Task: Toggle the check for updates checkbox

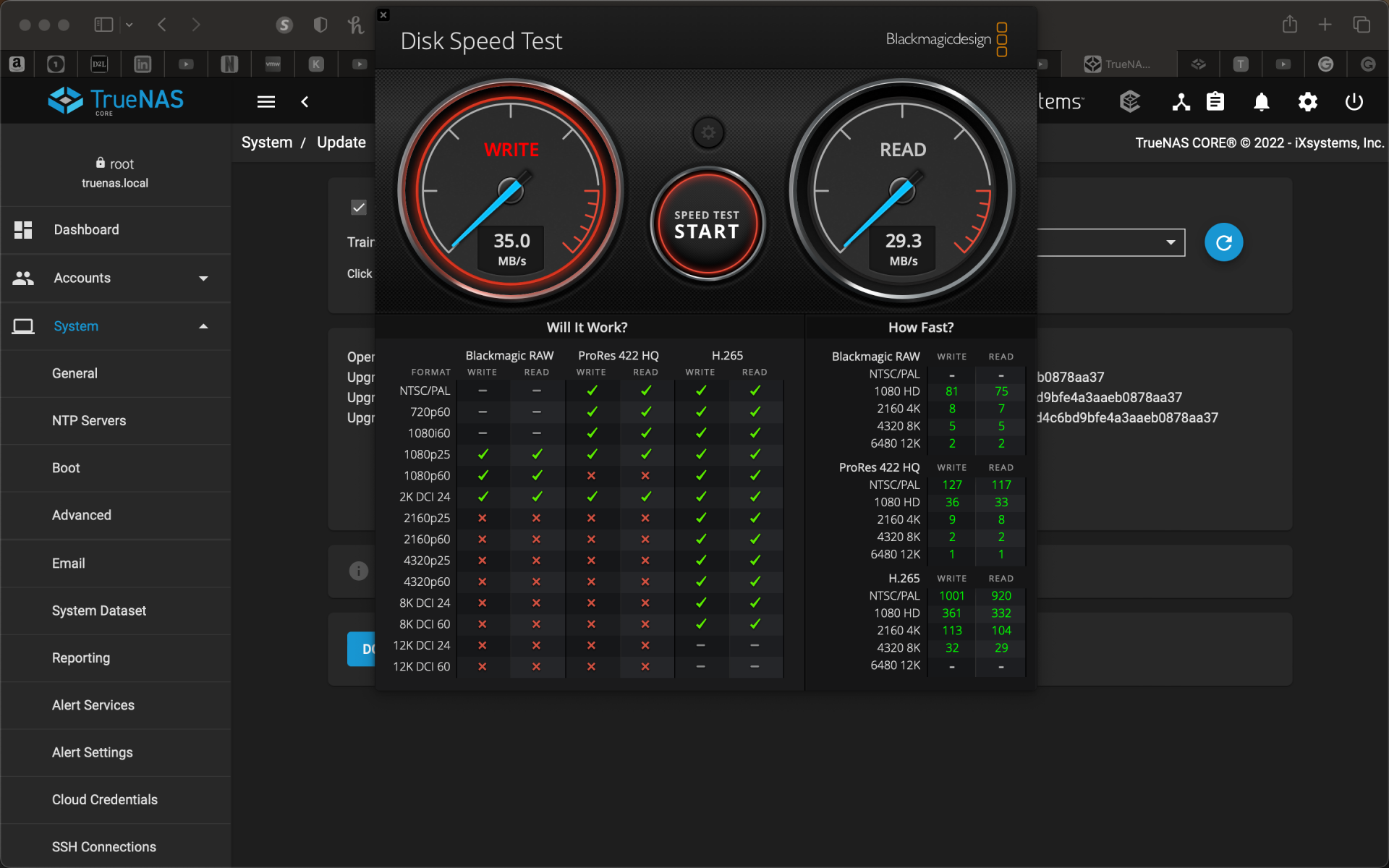Action: (x=359, y=208)
